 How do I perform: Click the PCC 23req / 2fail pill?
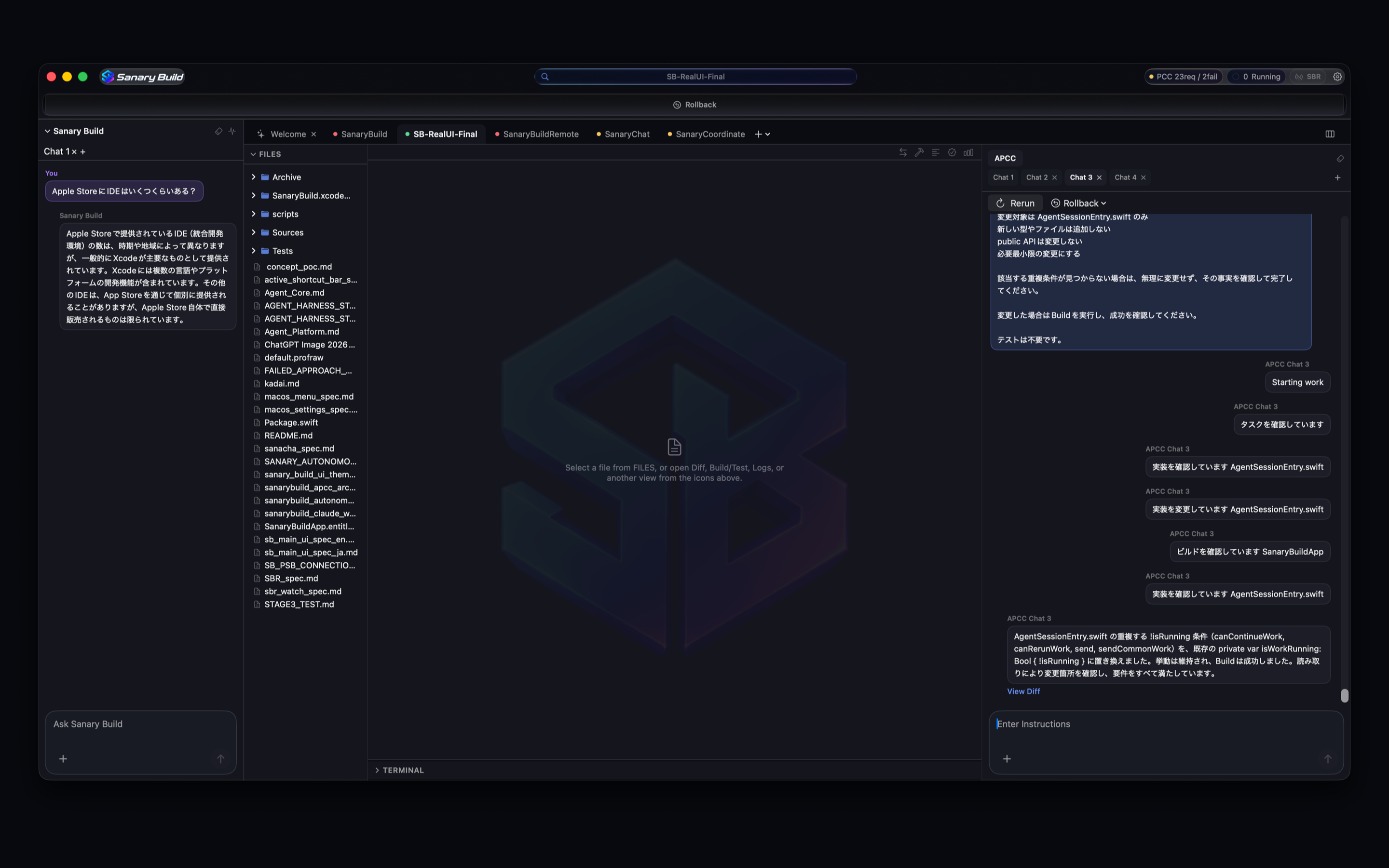click(1183, 76)
